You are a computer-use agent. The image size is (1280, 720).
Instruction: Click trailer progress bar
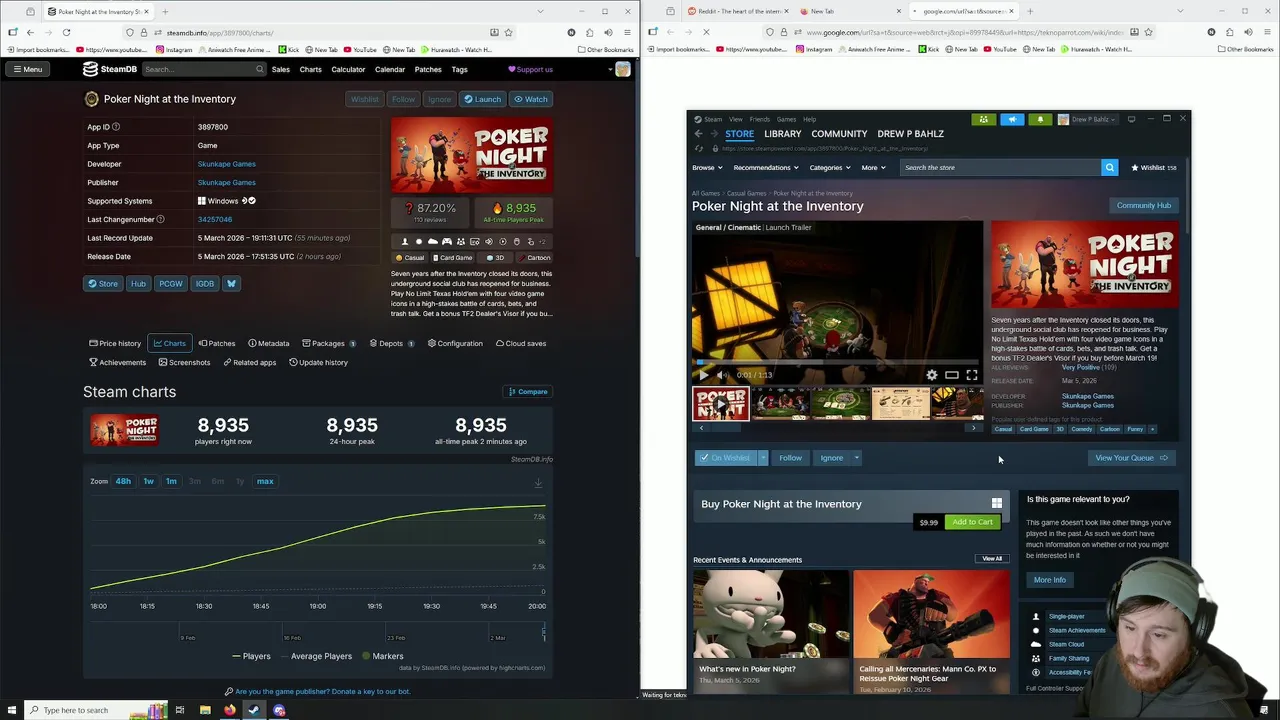(x=838, y=362)
